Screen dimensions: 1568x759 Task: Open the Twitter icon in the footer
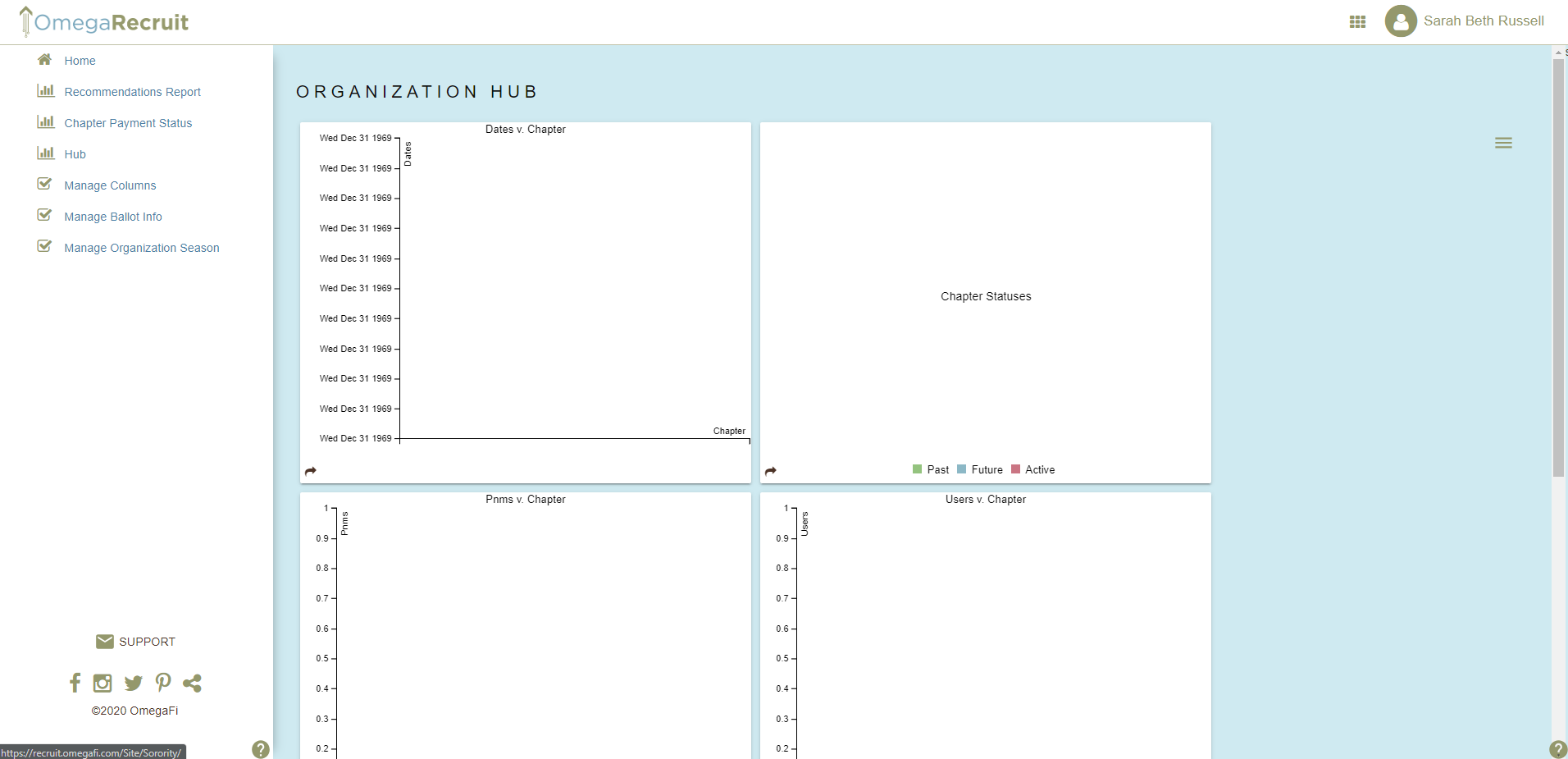(133, 683)
